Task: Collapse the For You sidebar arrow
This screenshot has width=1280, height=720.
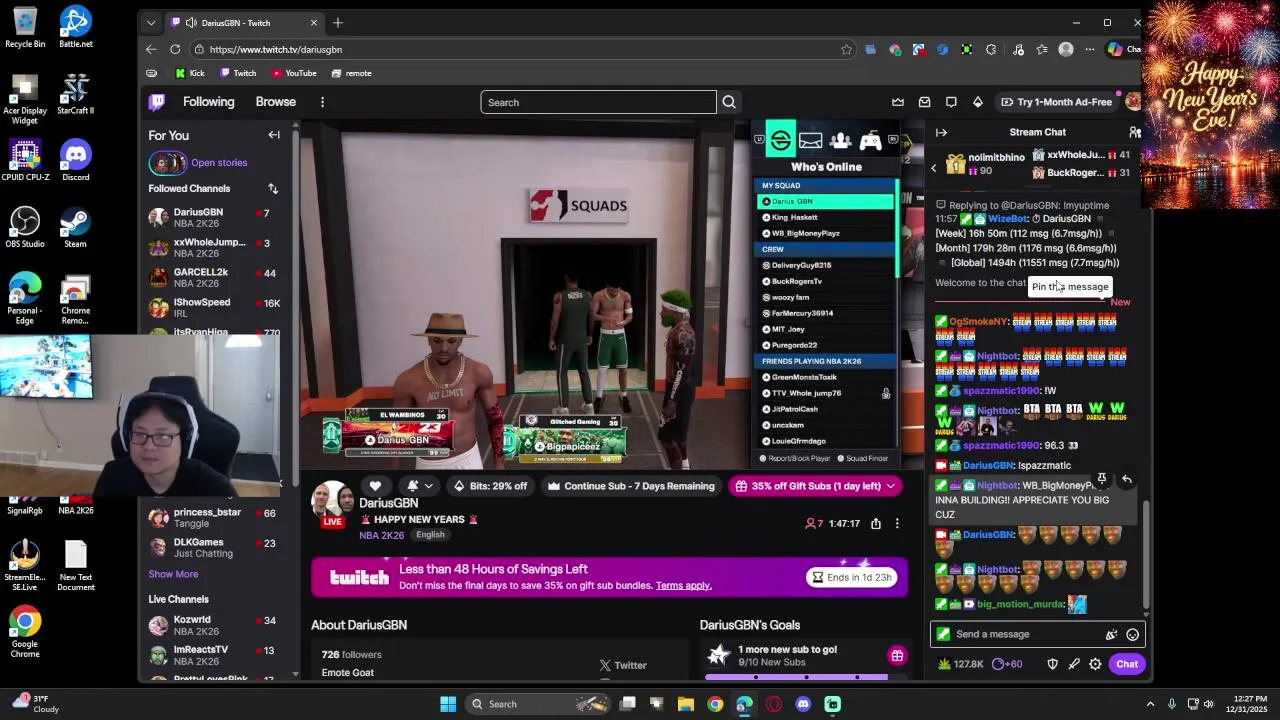Action: point(274,135)
